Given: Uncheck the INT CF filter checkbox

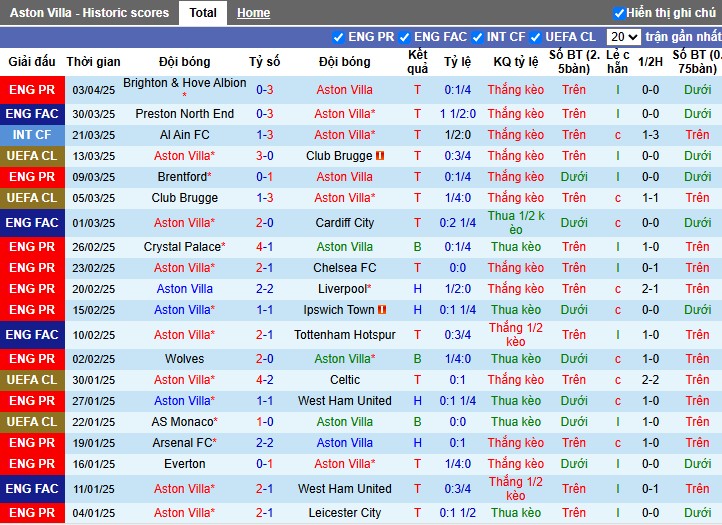Looking at the screenshot, I should [477, 37].
